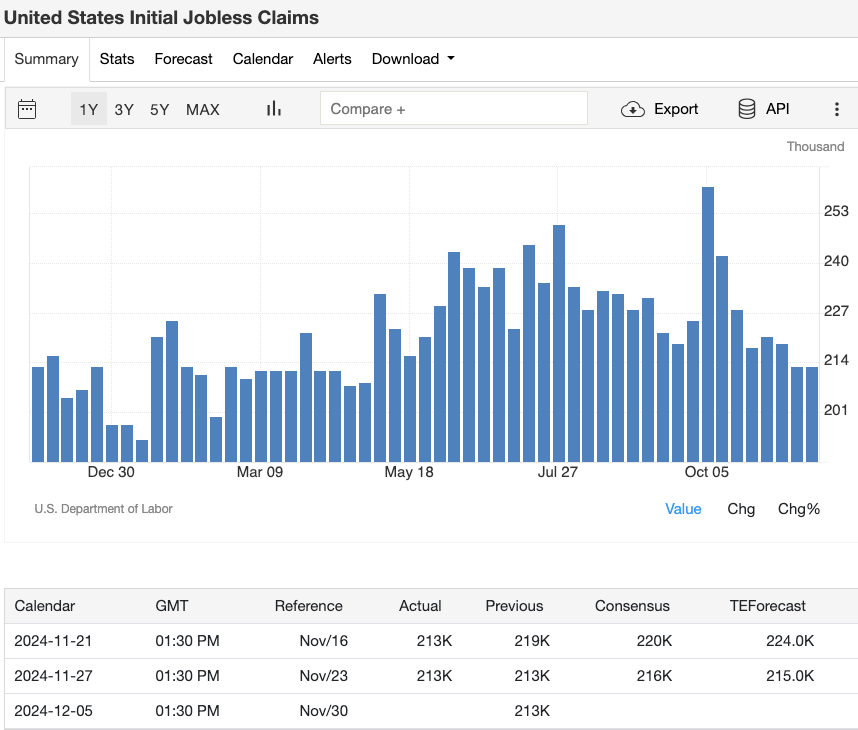Open the calendar date picker icon
Viewport: 858px width, 730px height.
(27, 109)
